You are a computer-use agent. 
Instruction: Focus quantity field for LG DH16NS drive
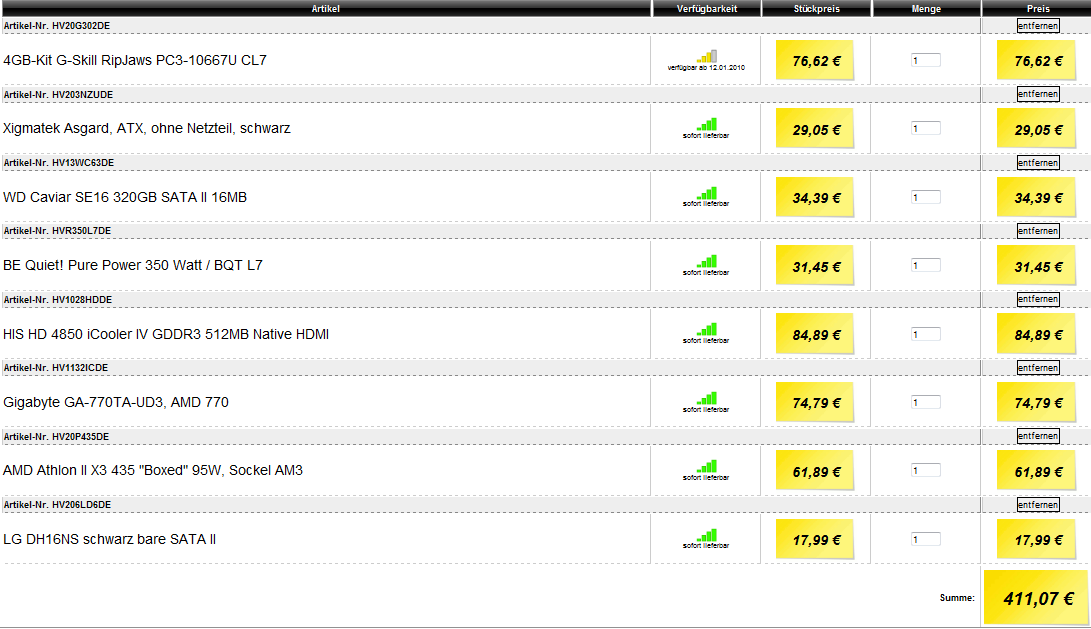(x=926, y=540)
